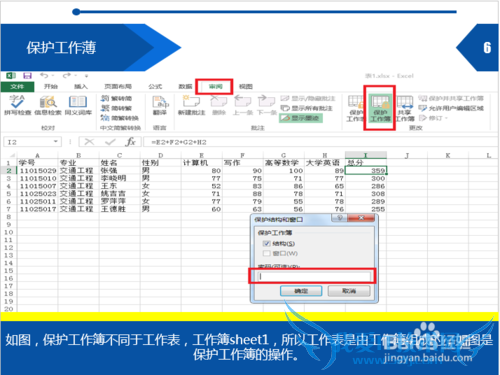Click the Undo arrow icon
Screen dimensions: 500x375
[x=44, y=76]
